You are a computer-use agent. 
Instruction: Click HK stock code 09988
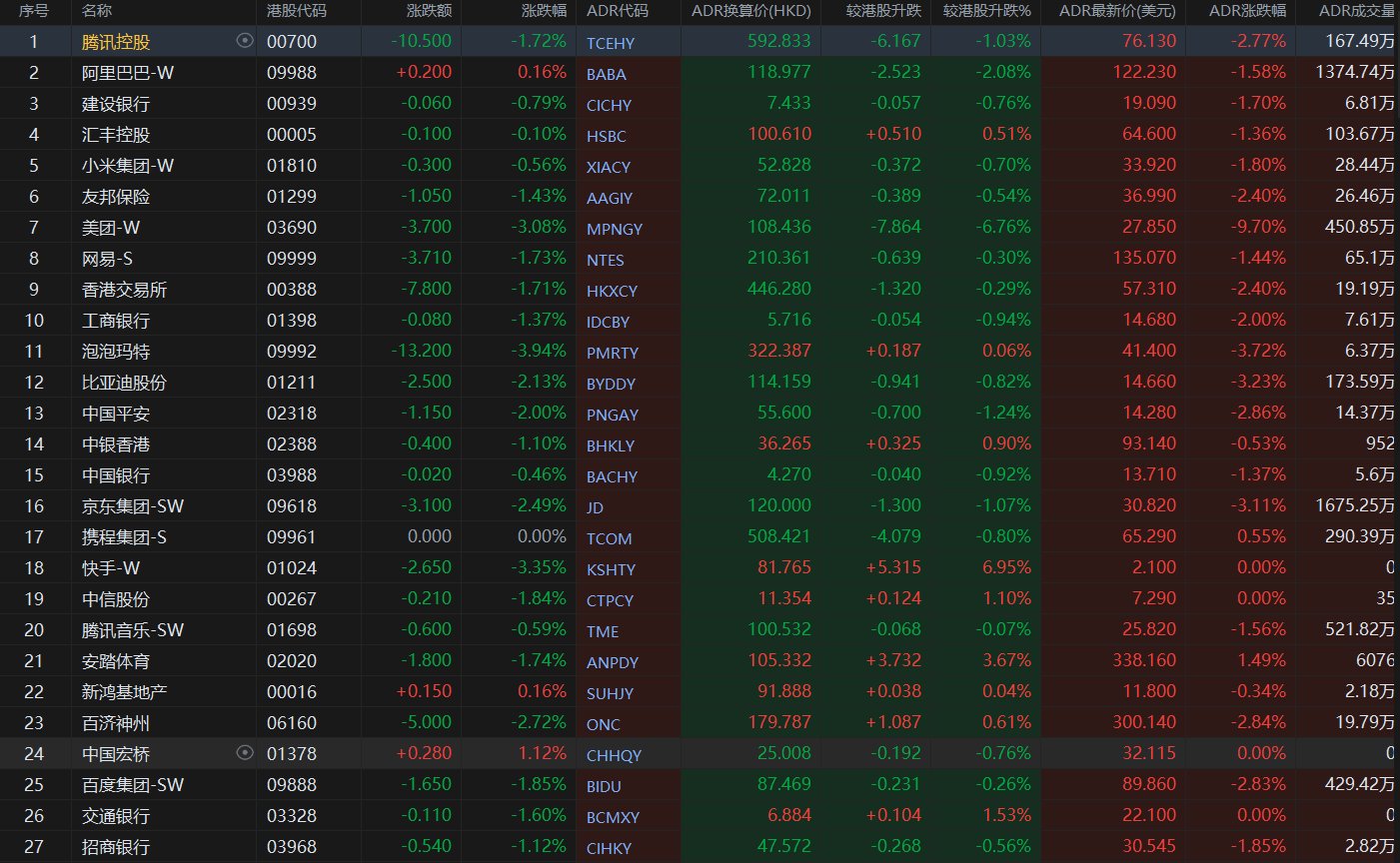(x=292, y=73)
